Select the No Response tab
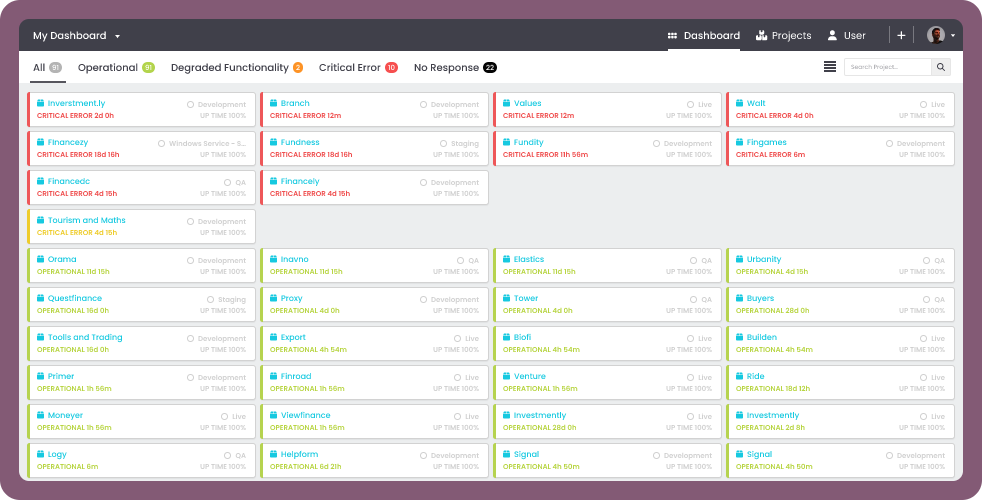The height and width of the screenshot is (500, 982). 455,68
